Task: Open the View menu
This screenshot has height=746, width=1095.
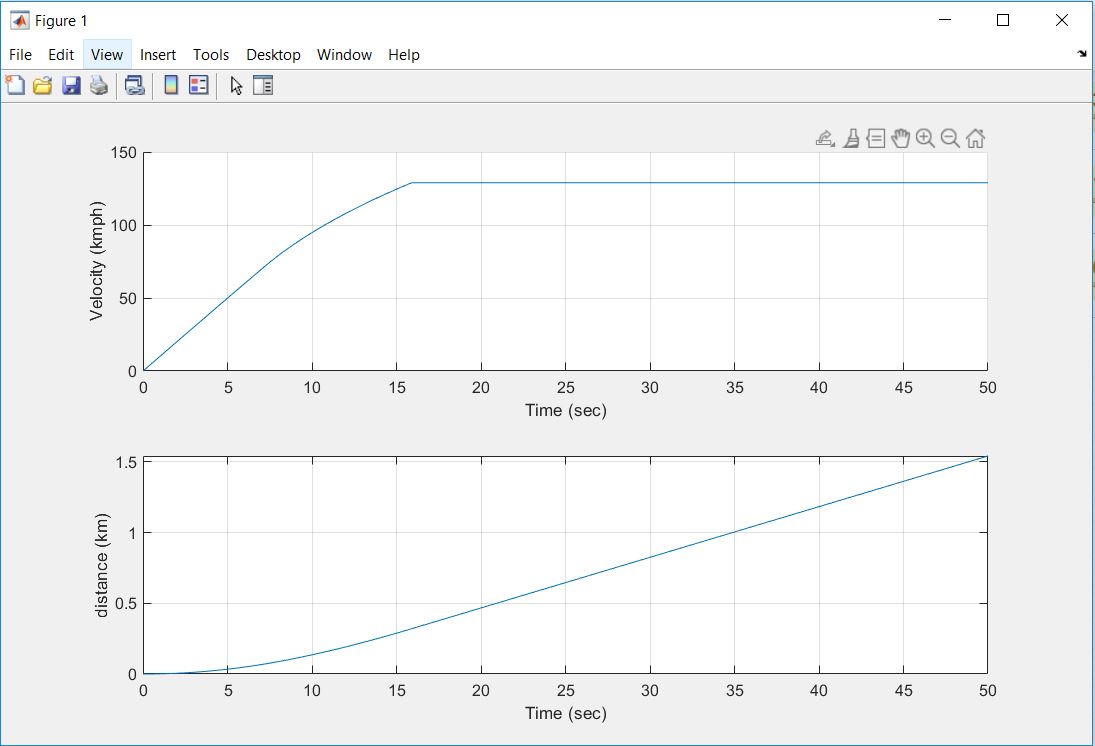Action: (107, 54)
